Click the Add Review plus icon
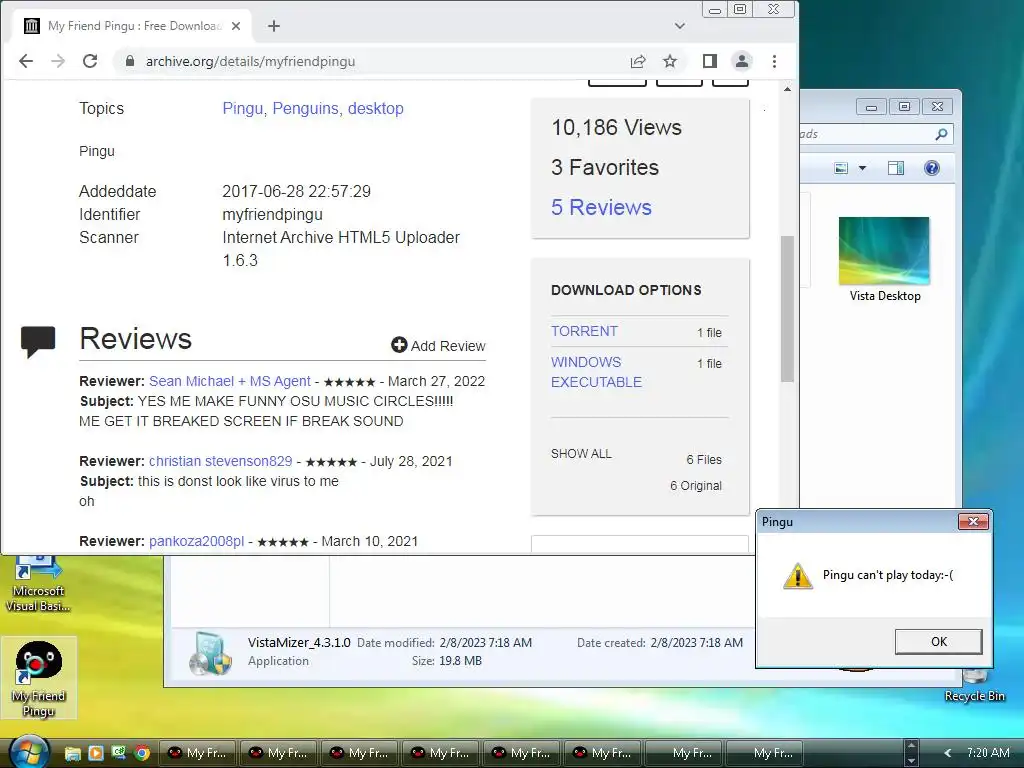 tap(399, 345)
